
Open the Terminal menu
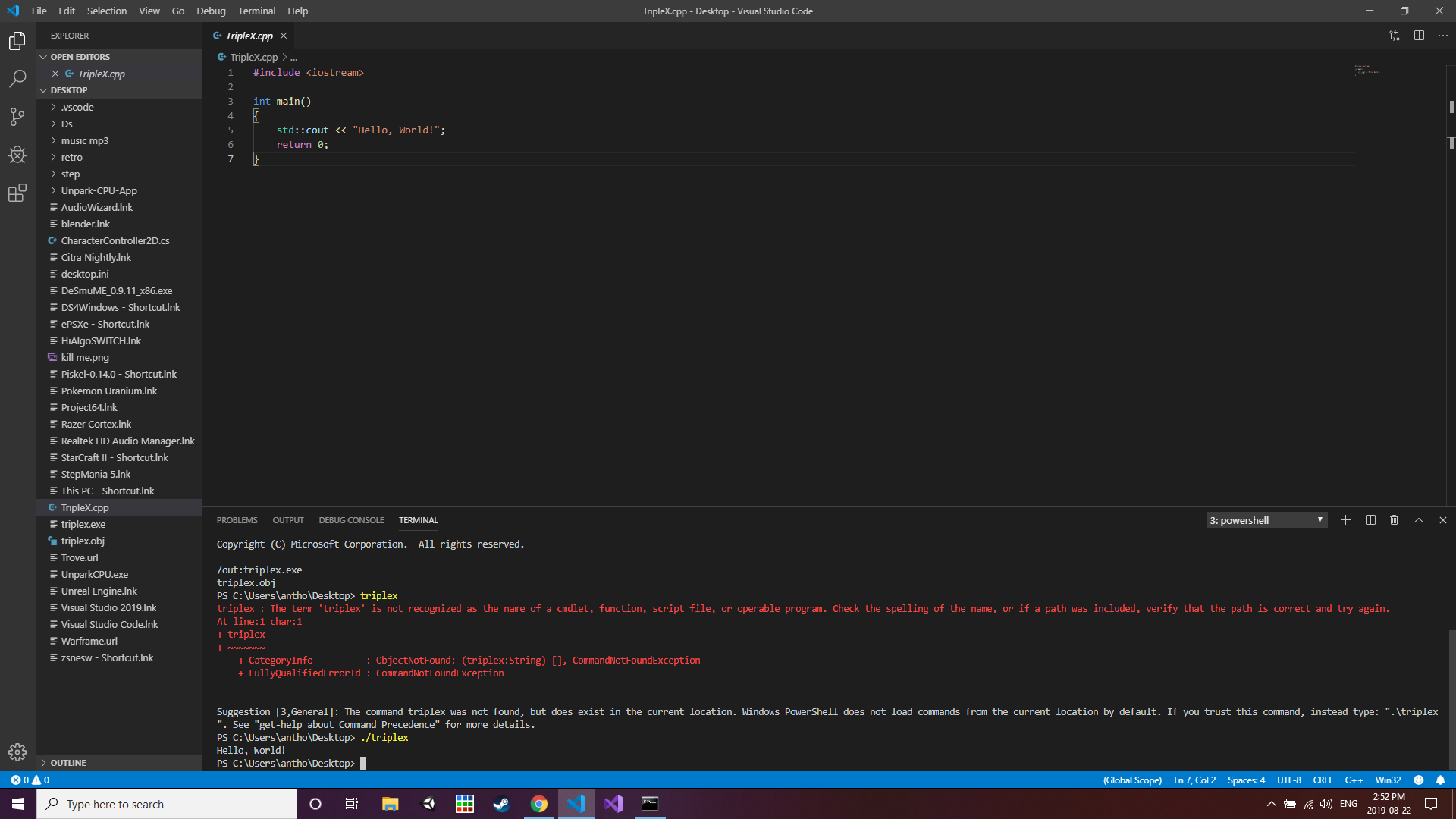click(x=256, y=11)
